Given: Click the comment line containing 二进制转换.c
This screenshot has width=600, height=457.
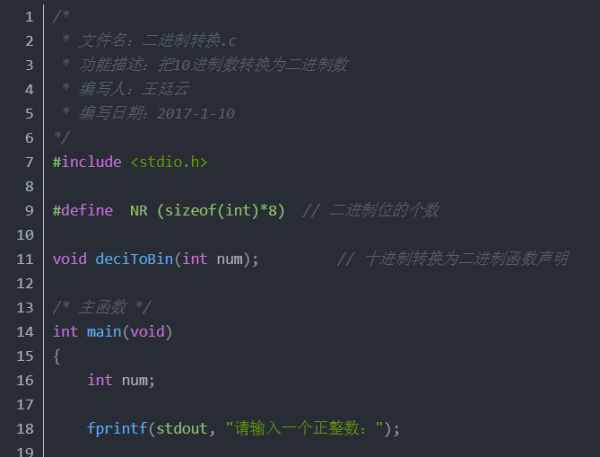Looking at the screenshot, I should pos(149,41).
